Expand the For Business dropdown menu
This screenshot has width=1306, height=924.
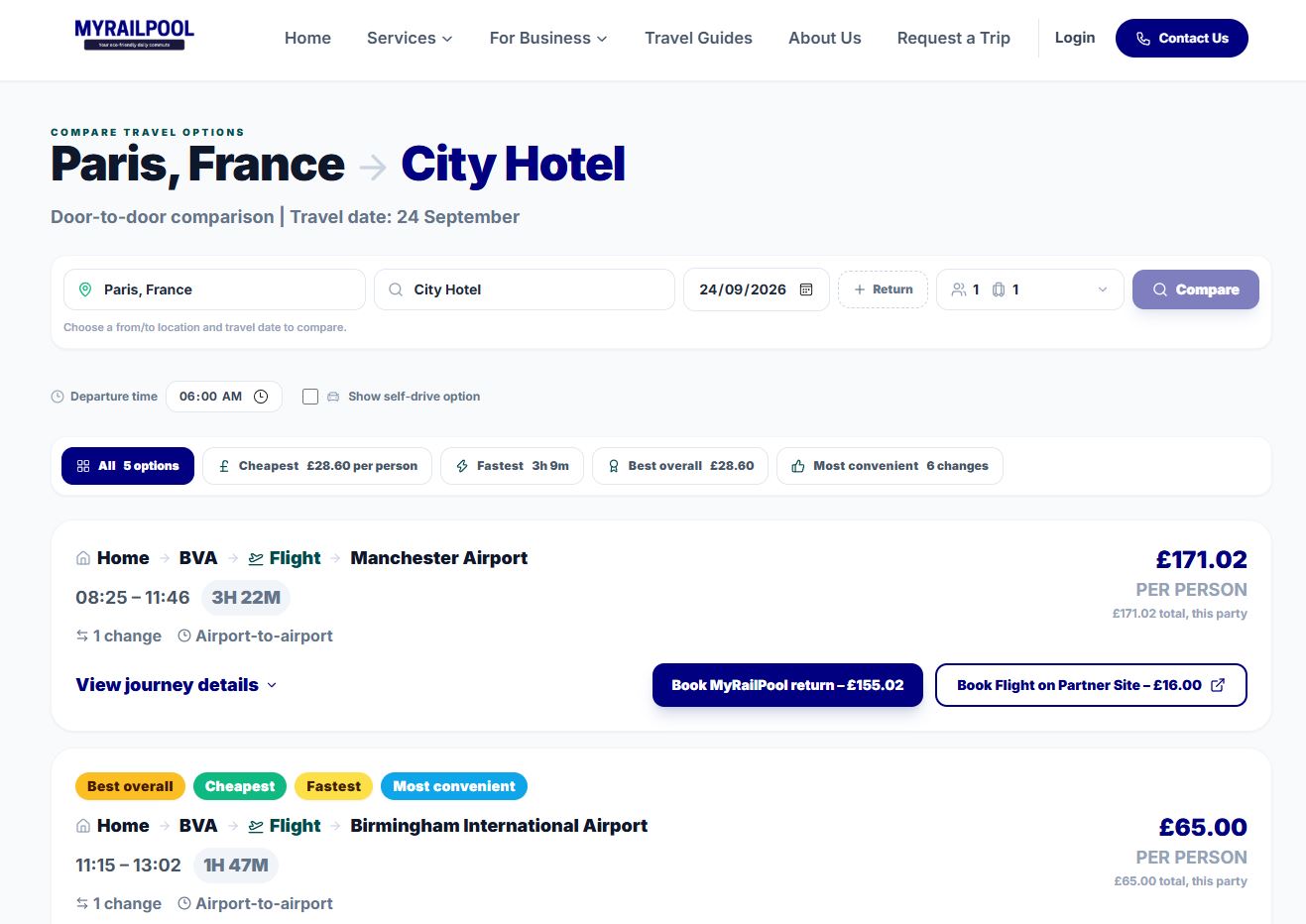pyautogui.click(x=548, y=38)
